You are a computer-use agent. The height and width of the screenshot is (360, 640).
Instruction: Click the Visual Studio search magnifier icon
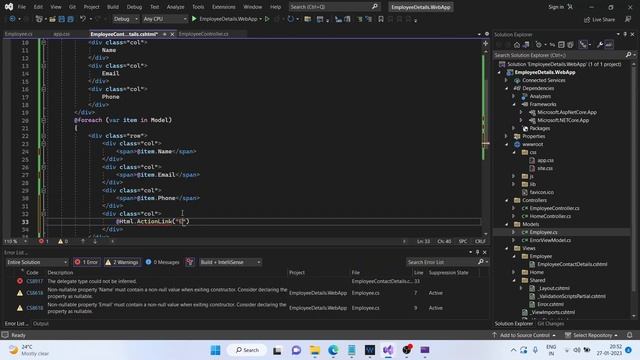coord(375,7)
